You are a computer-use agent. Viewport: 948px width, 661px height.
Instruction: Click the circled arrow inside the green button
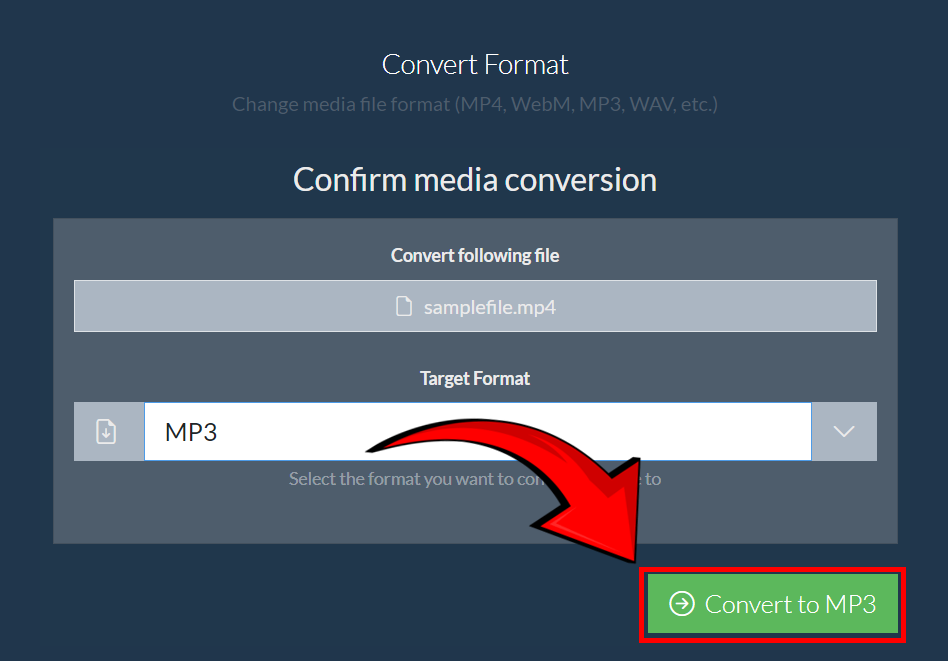click(x=682, y=604)
